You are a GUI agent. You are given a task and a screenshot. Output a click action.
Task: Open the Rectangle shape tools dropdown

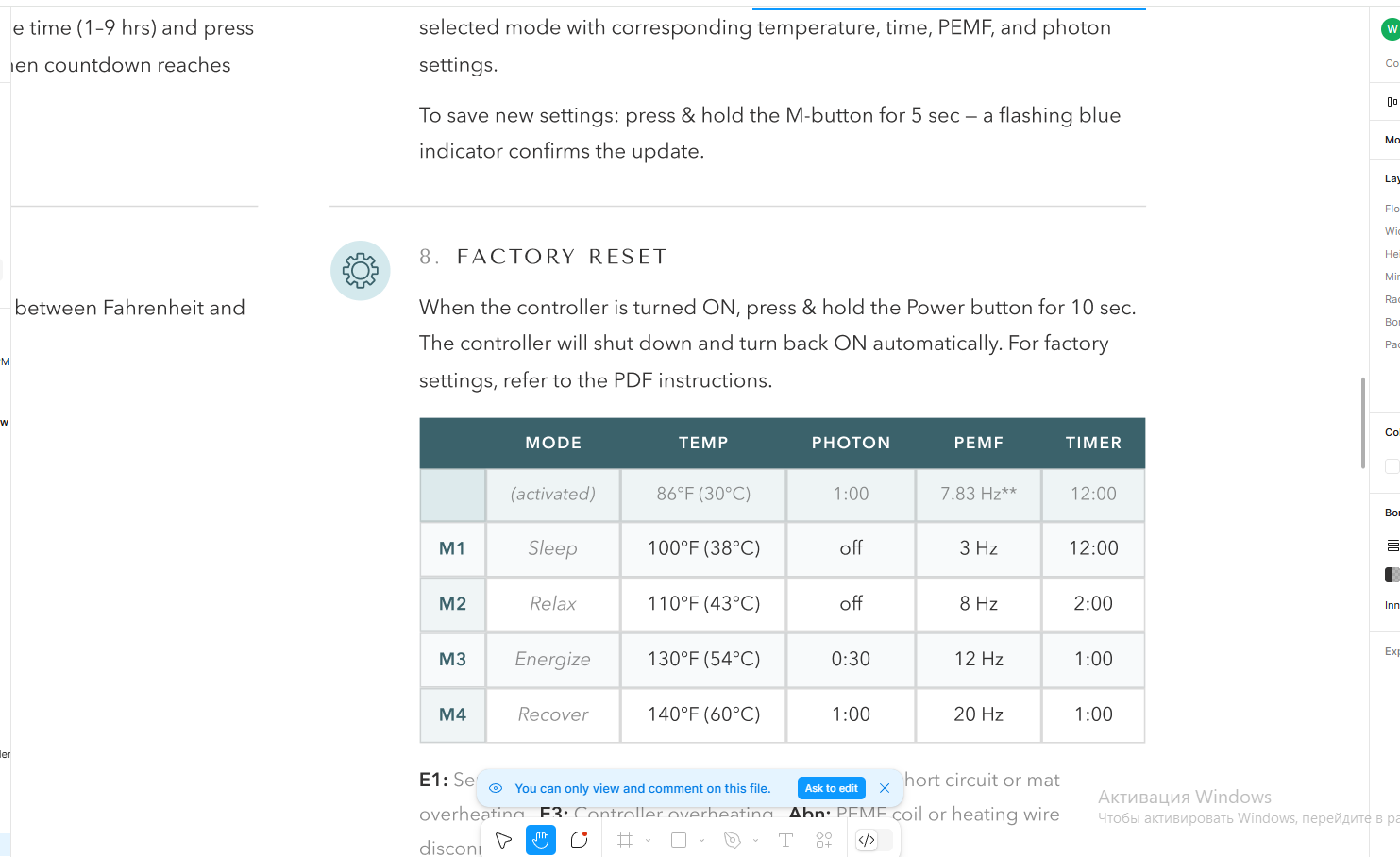tap(702, 840)
